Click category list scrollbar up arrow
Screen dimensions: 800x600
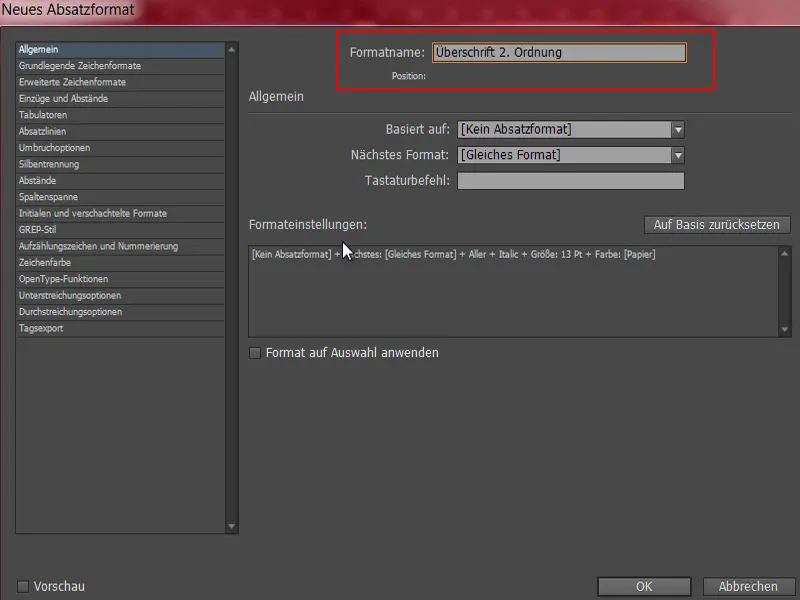231,49
